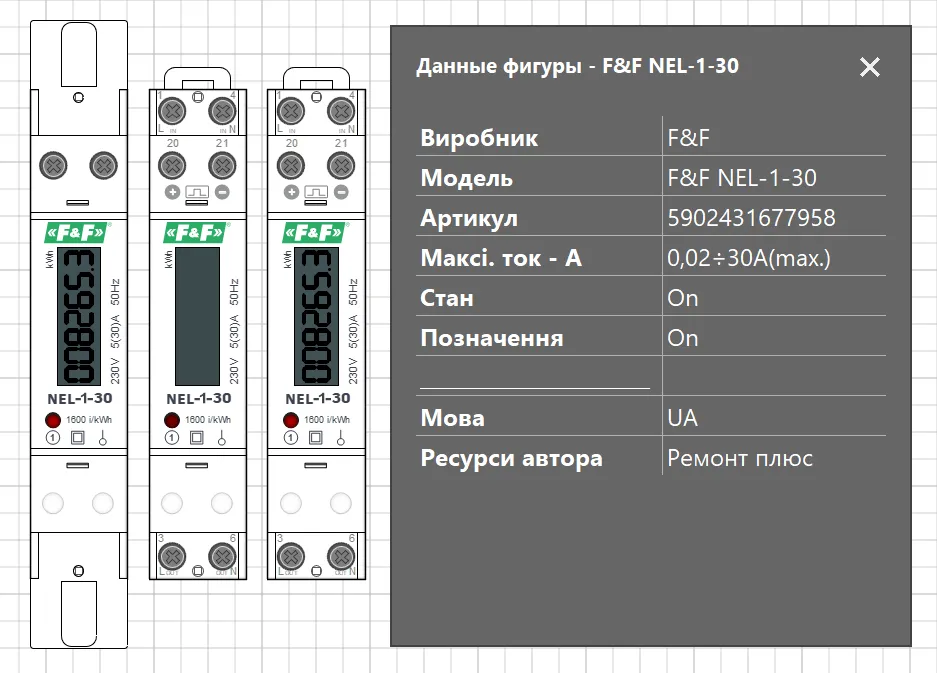Image resolution: width=937 pixels, height=673 pixels.
Task: Click the plus pulse symbol on the middle meter
Action: click(172, 192)
